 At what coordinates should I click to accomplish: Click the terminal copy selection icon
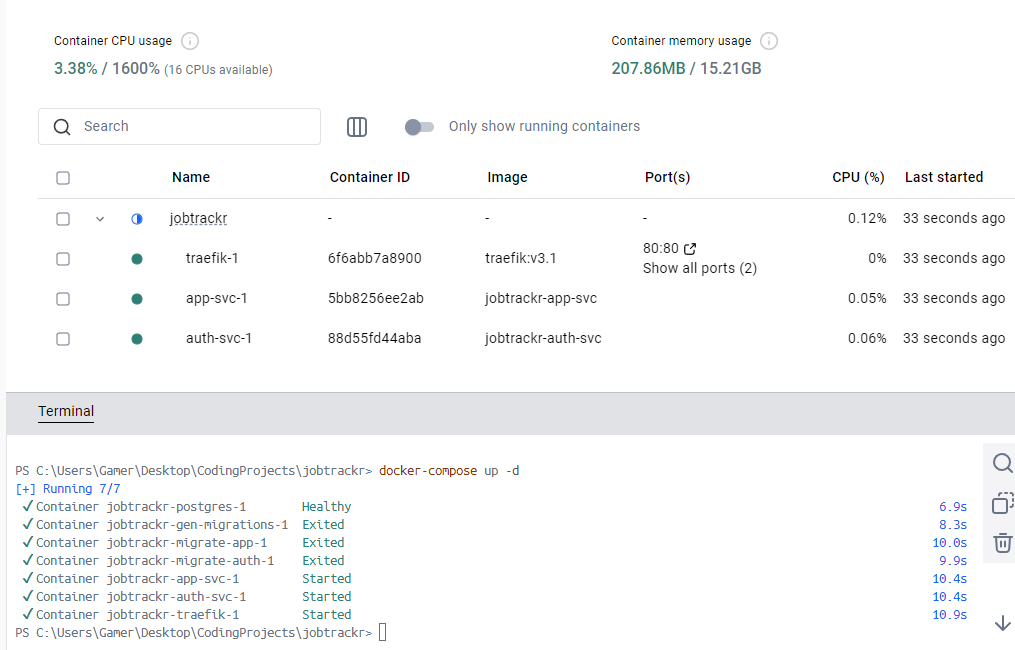tap(1002, 503)
